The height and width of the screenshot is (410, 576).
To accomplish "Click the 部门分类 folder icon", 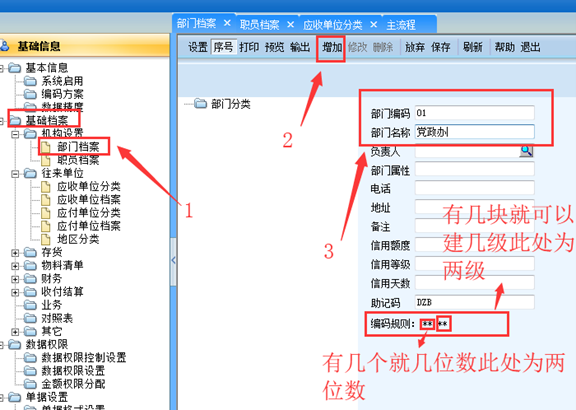I will [x=201, y=104].
